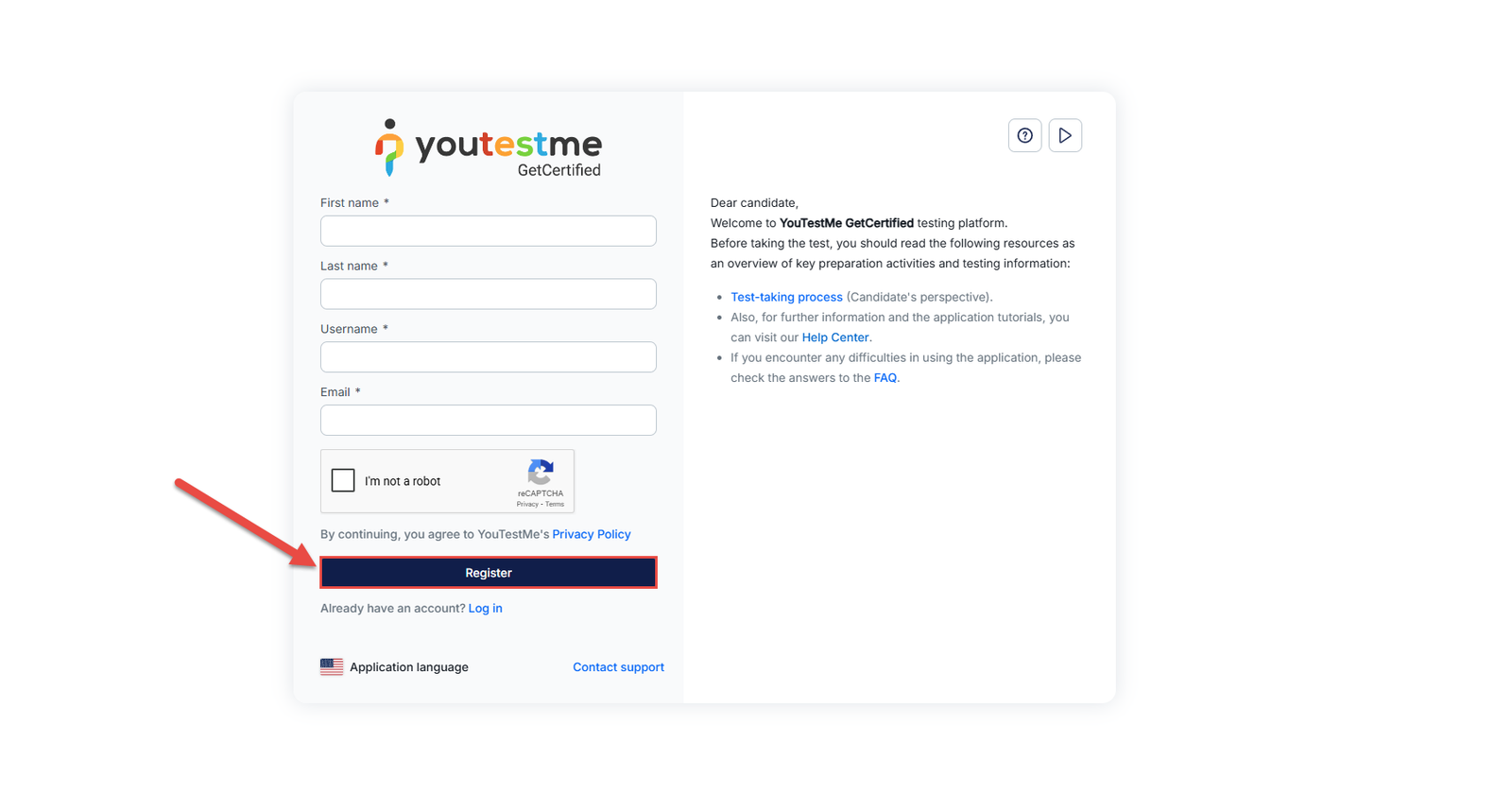Select the Username input box
The image size is (1512, 794).
488,357
